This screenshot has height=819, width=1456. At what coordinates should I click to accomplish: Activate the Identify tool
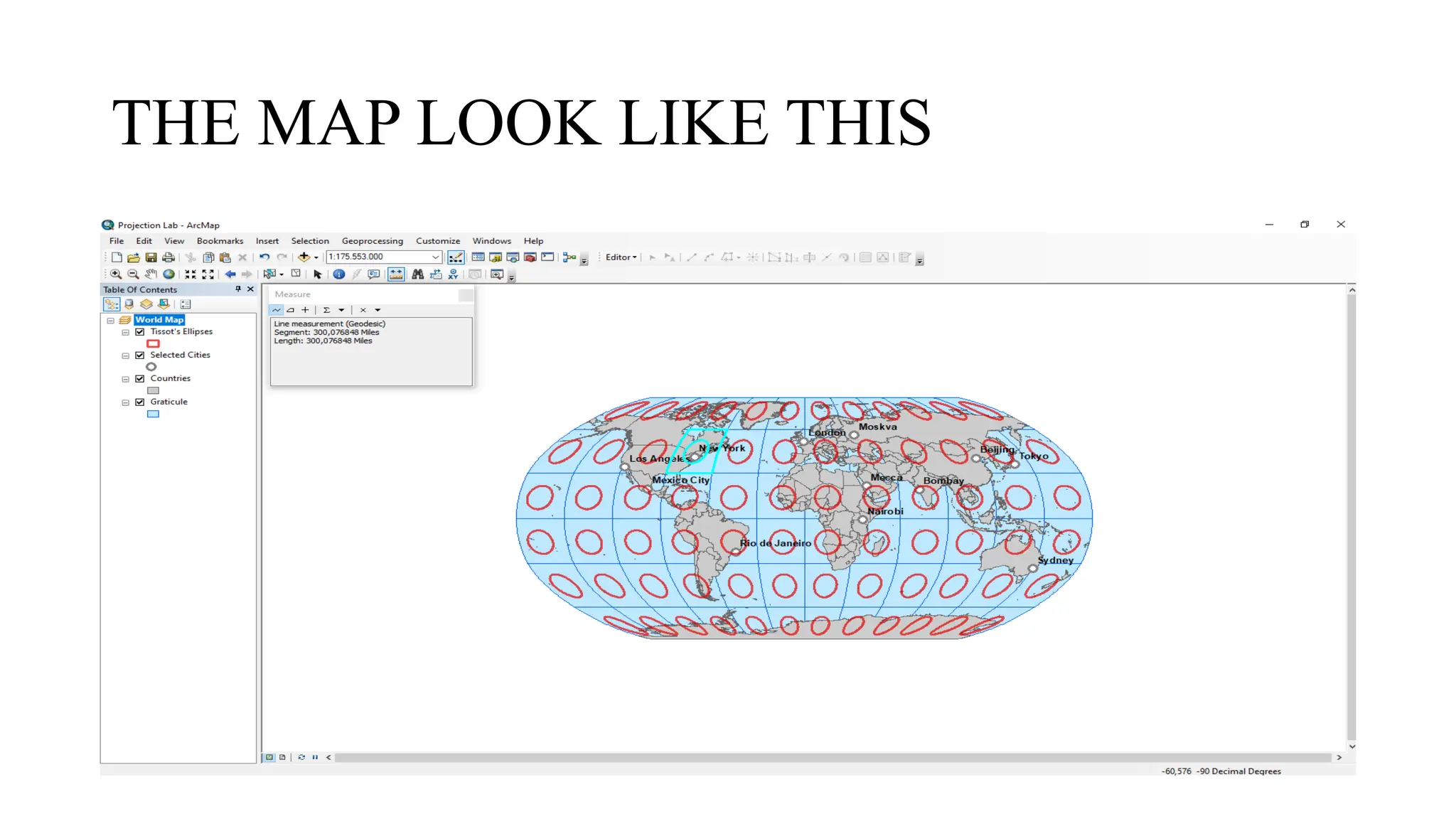point(339,274)
